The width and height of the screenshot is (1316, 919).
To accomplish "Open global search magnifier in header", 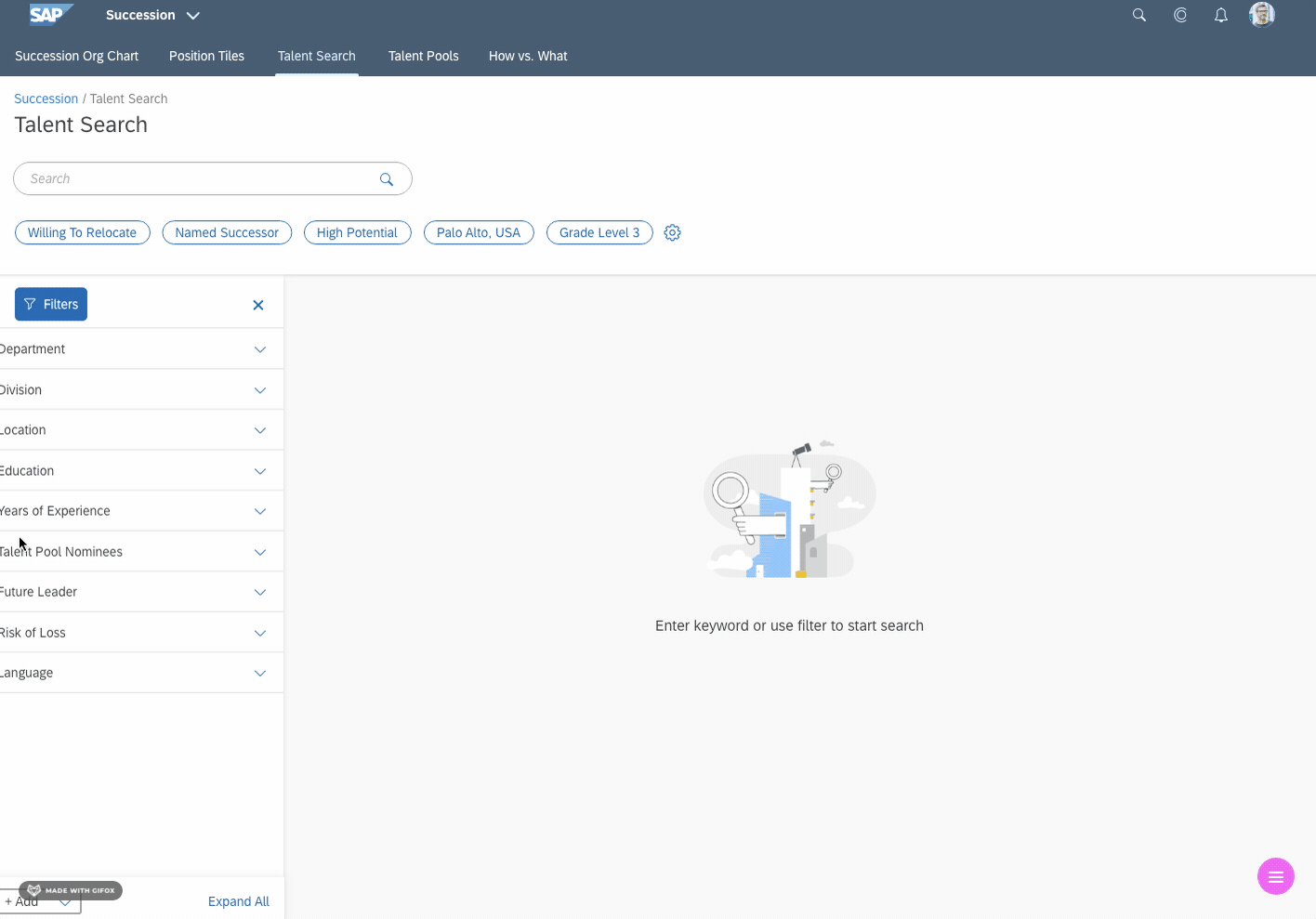I will [1139, 15].
